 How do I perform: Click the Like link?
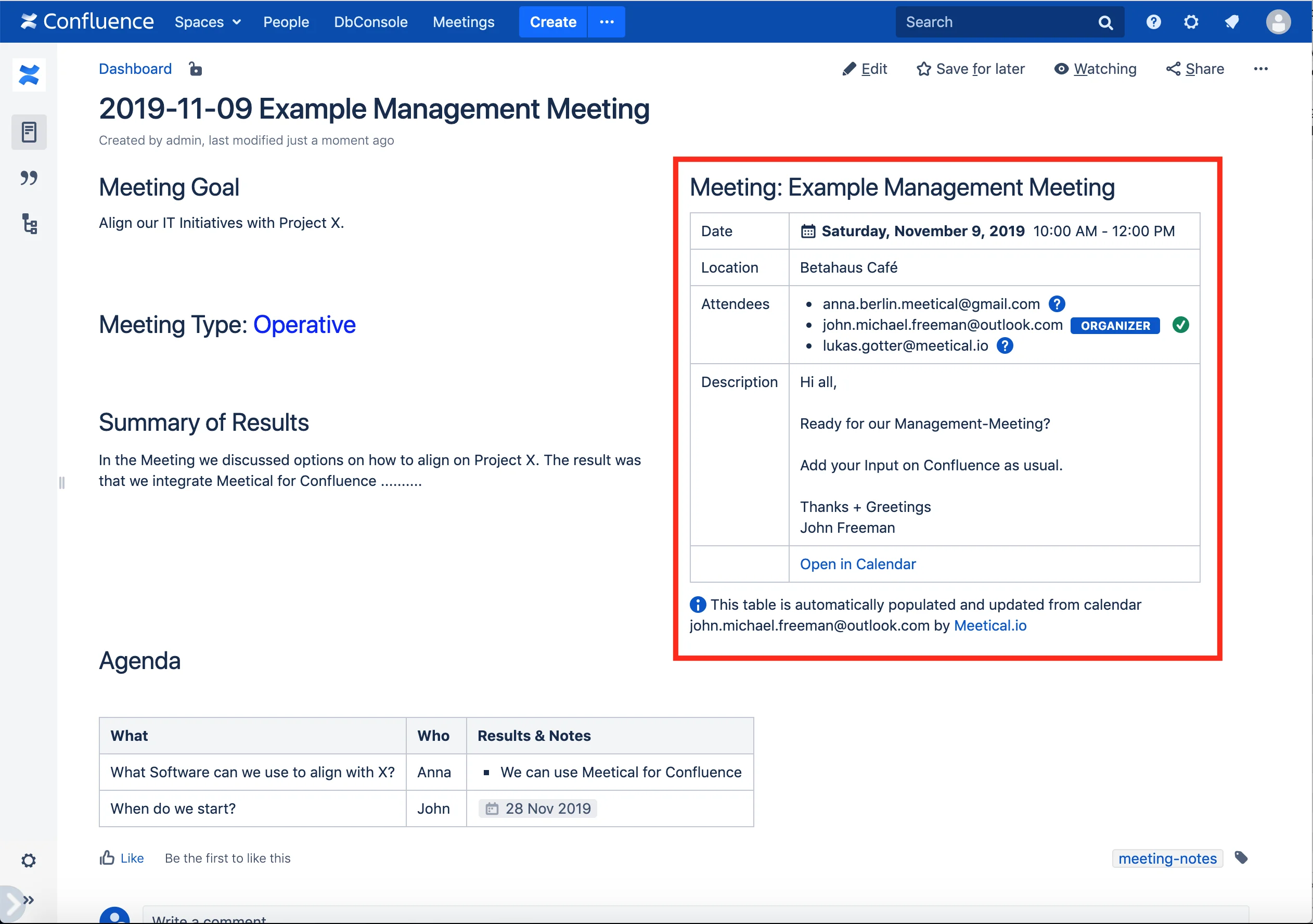click(132, 858)
